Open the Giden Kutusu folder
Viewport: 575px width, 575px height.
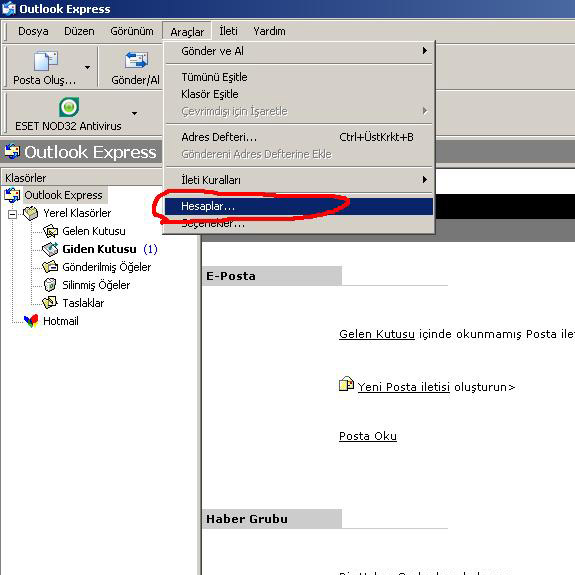pyautogui.click(x=99, y=249)
